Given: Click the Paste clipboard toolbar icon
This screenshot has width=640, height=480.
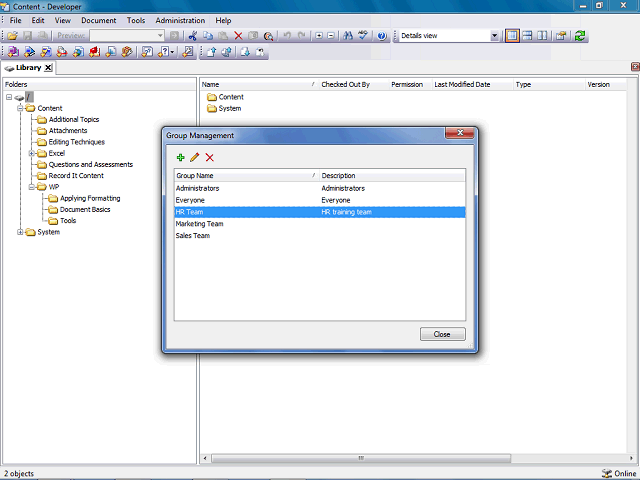Looking at the screenshot, I should [x=223, y=36].
